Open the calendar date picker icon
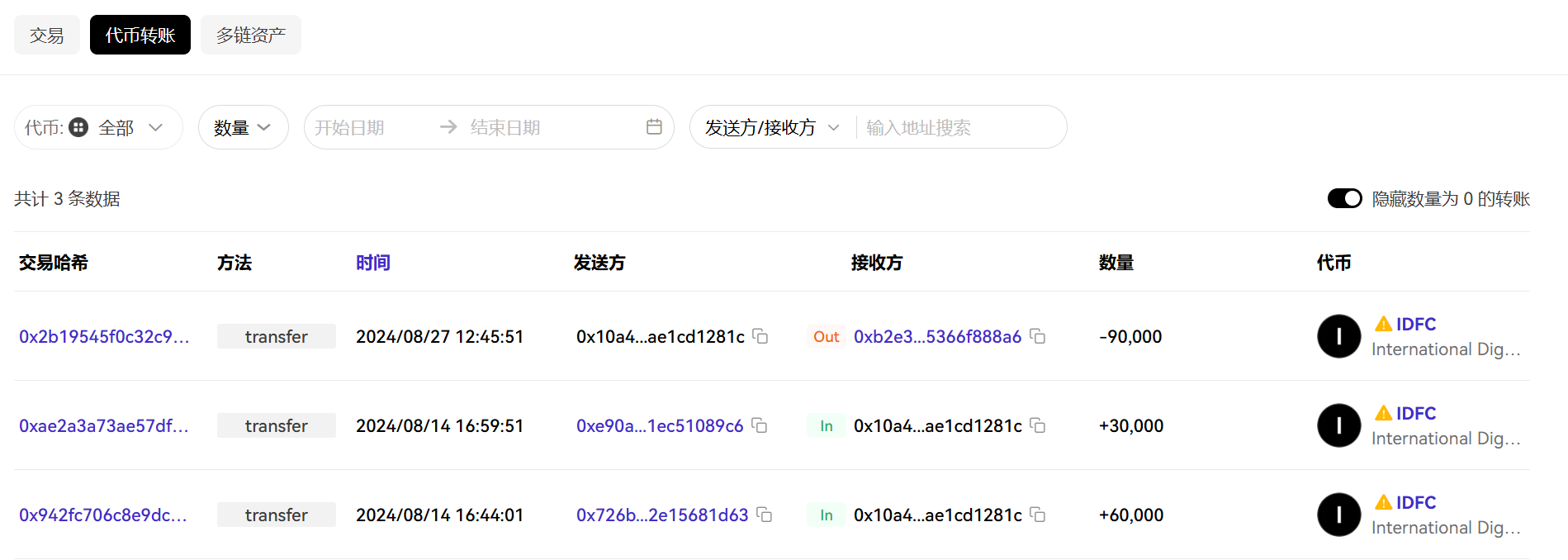The width and height of the screenshot is (1568, 560). [654, 127]
